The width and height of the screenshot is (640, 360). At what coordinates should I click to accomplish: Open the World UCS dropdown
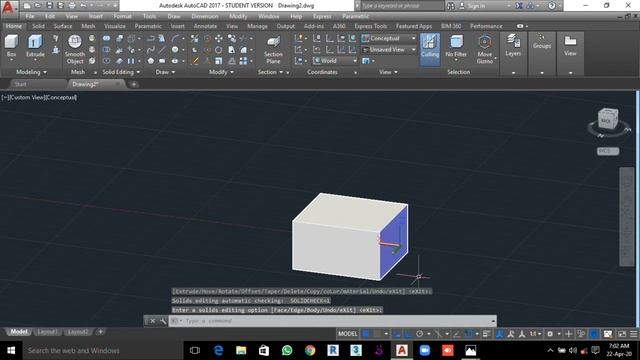[x=335, y=60]
